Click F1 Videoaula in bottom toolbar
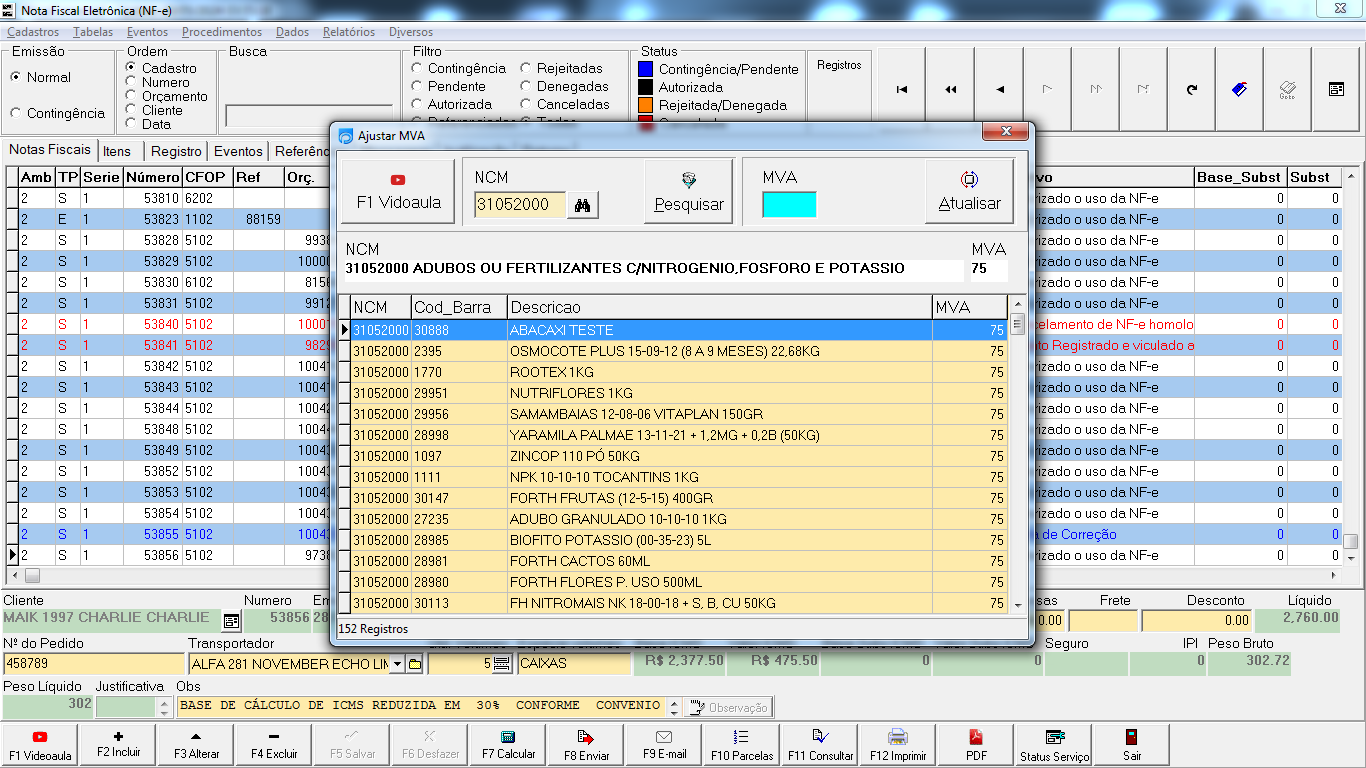Image resolution: width=1366 pixels, height=768 pixels. (40, 746)
